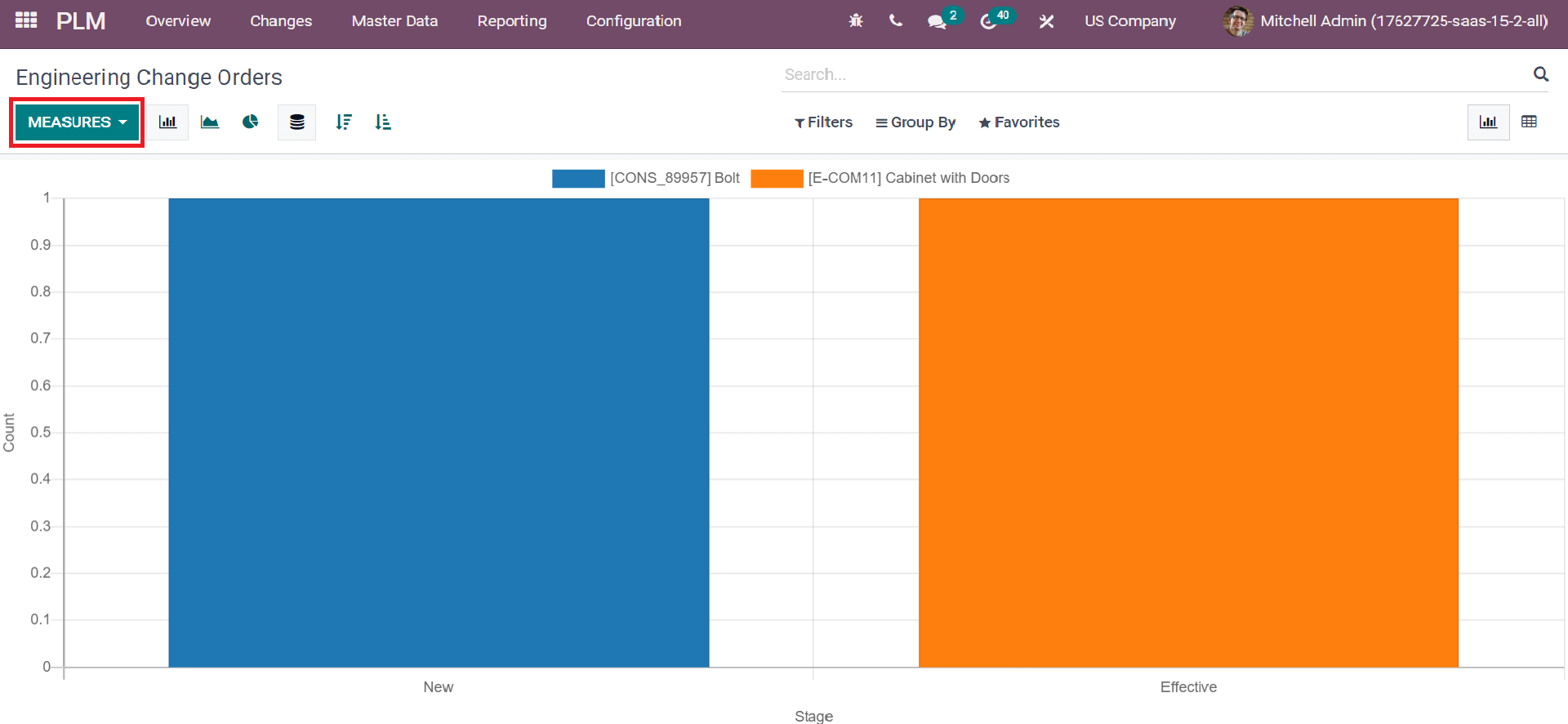Open the Overview menu
The height and width of the screenshot is (724, 1568).
(x=178, y=20)
